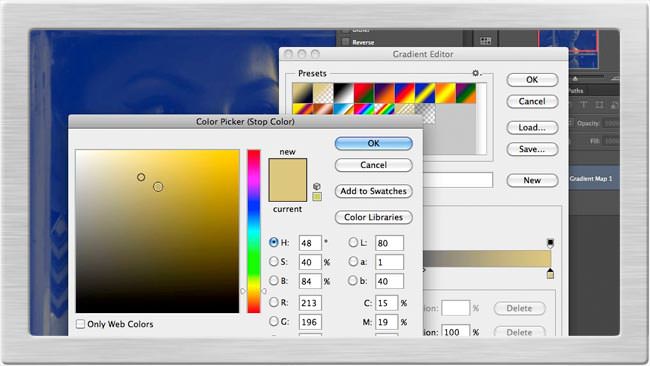
Task: Click the location field showing 100
Action: pos(455,331)
